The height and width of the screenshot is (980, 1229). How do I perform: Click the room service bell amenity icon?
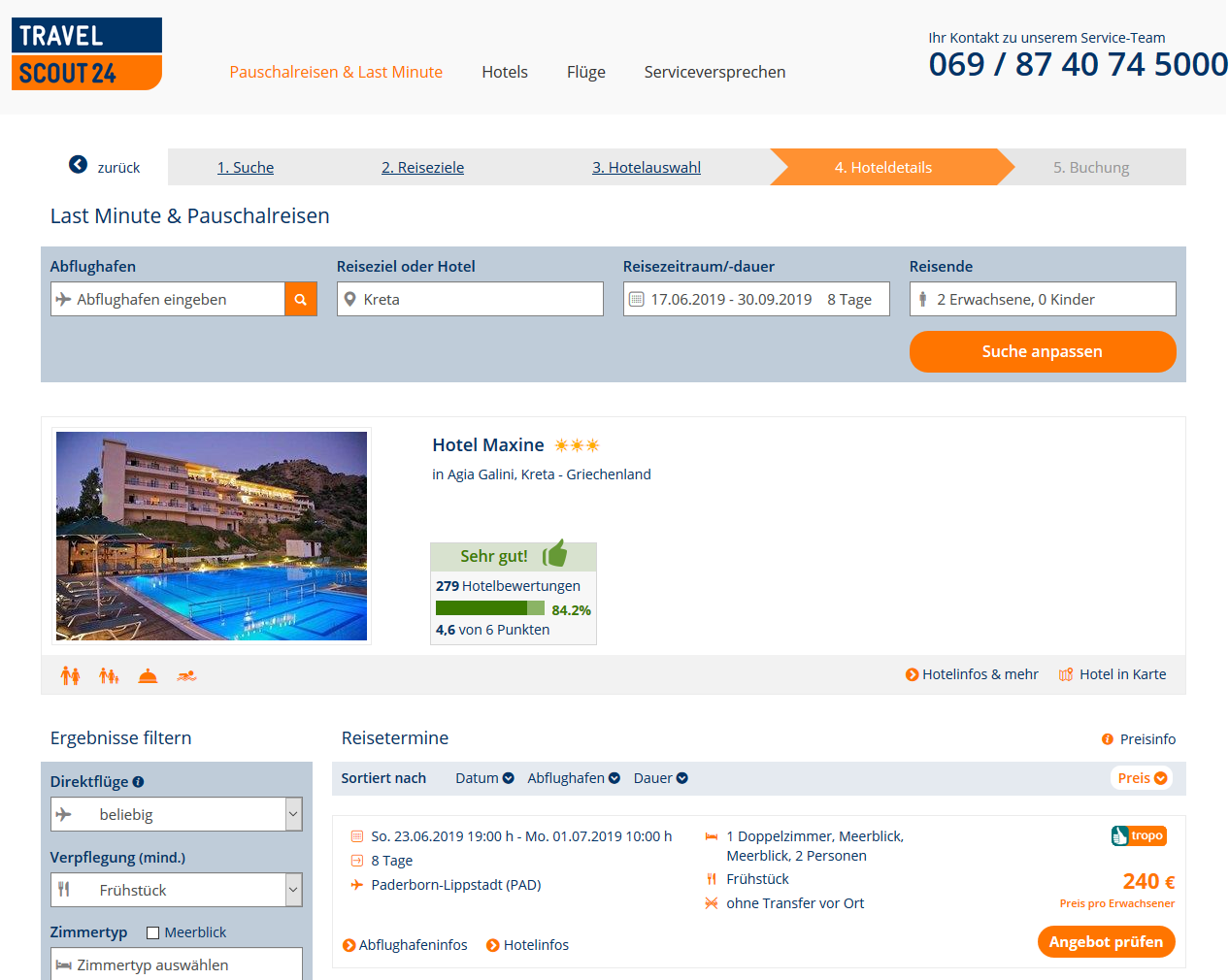148,675
